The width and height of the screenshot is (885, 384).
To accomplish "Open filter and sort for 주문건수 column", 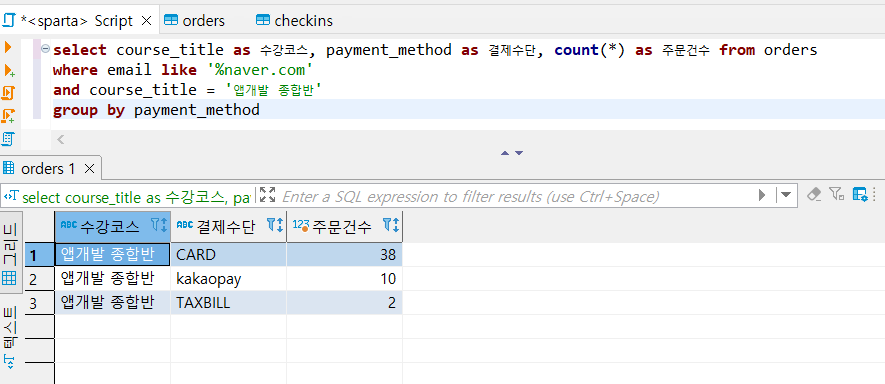I will click(x=391, y=226).
